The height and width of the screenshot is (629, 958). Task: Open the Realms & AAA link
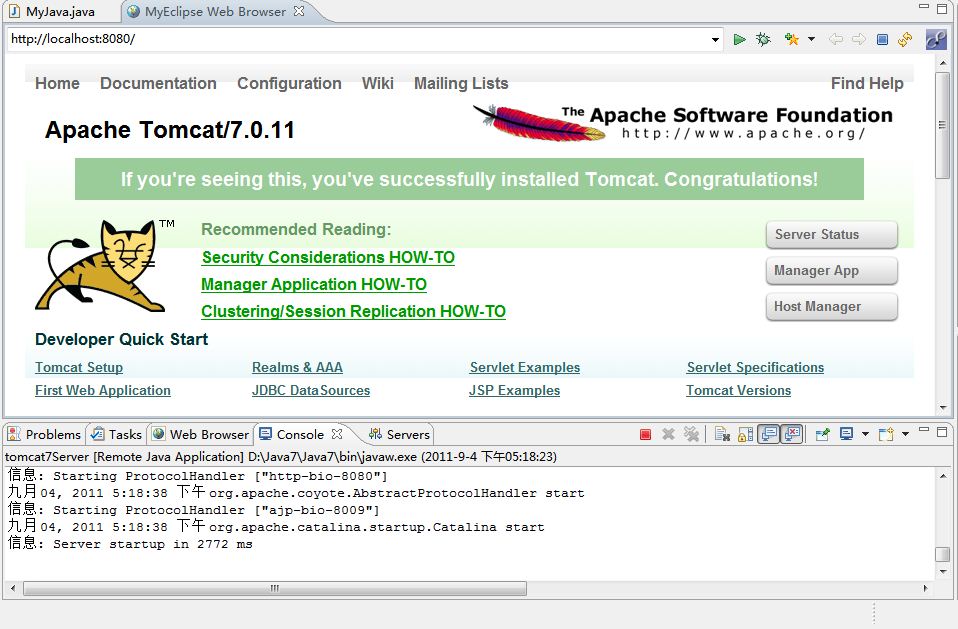298,368
